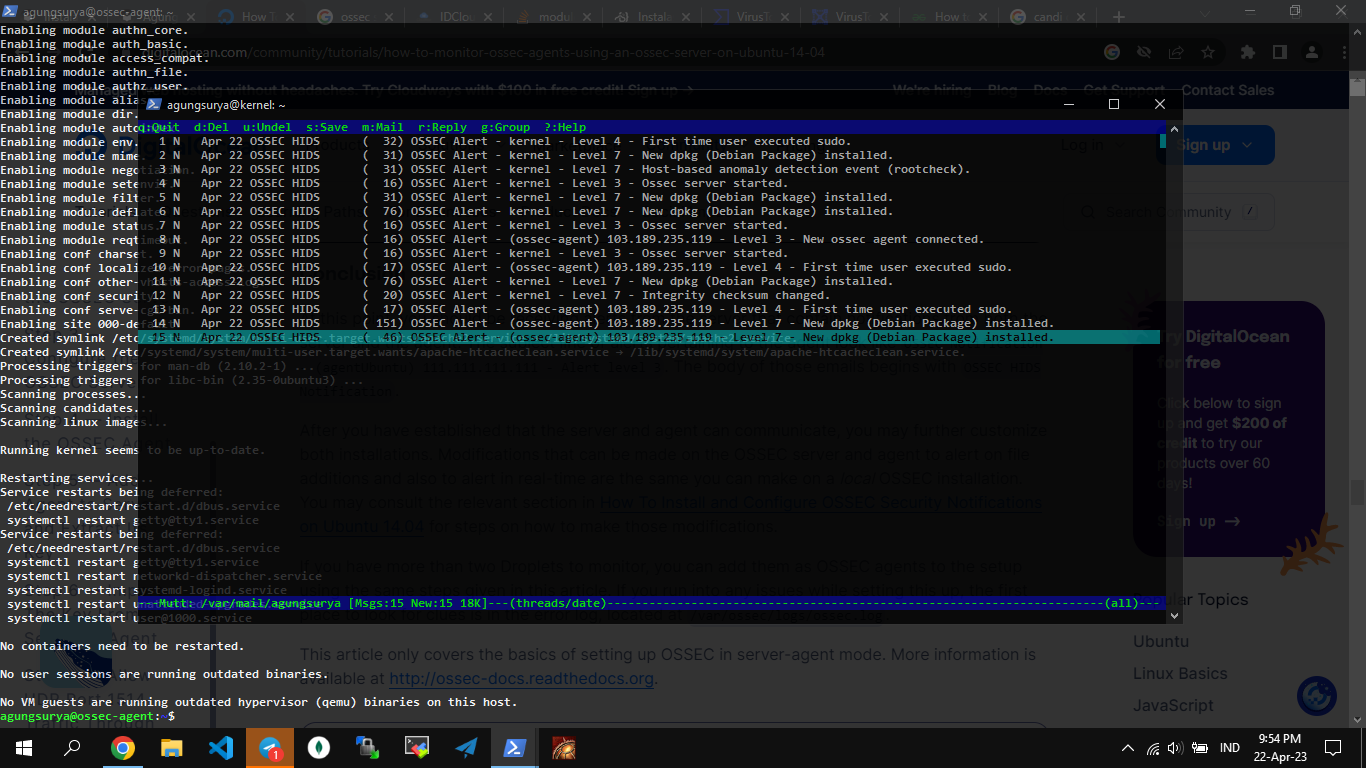Open File Explorer in the taskbar
This screenshot has height=768, width=1366.
[x=172, y=748]
